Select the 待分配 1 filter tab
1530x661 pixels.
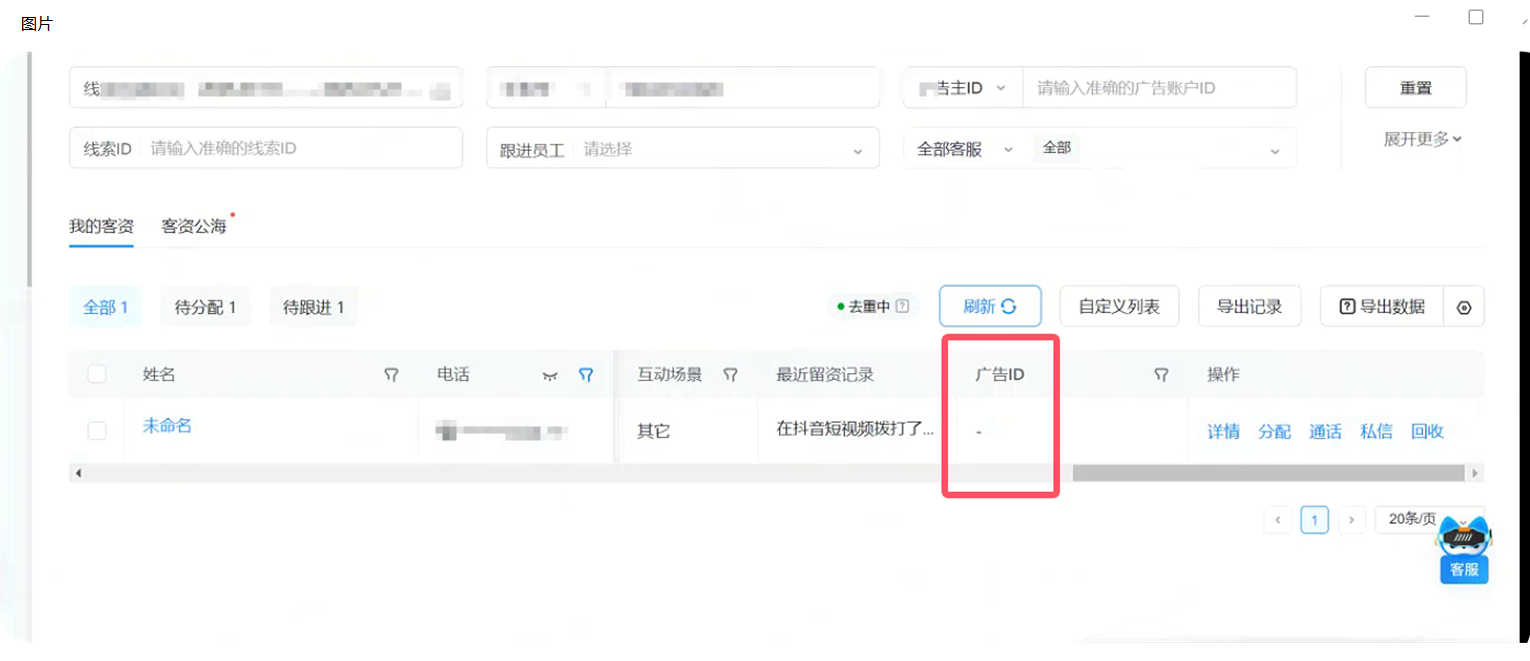coord(205,307)
